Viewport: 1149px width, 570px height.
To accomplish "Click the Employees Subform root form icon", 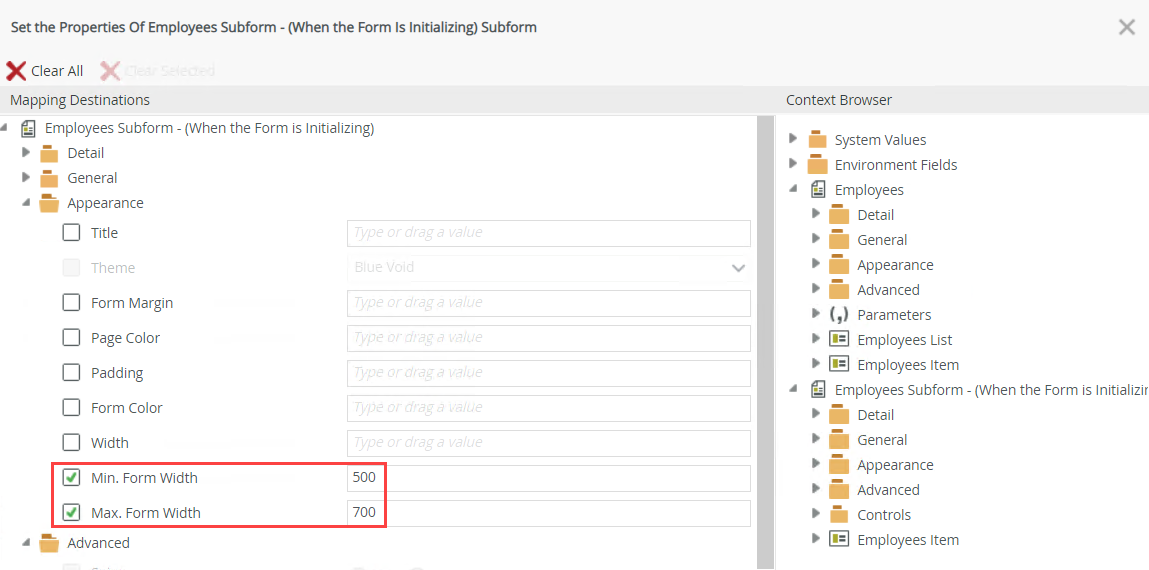I will (x=28, y=128).
